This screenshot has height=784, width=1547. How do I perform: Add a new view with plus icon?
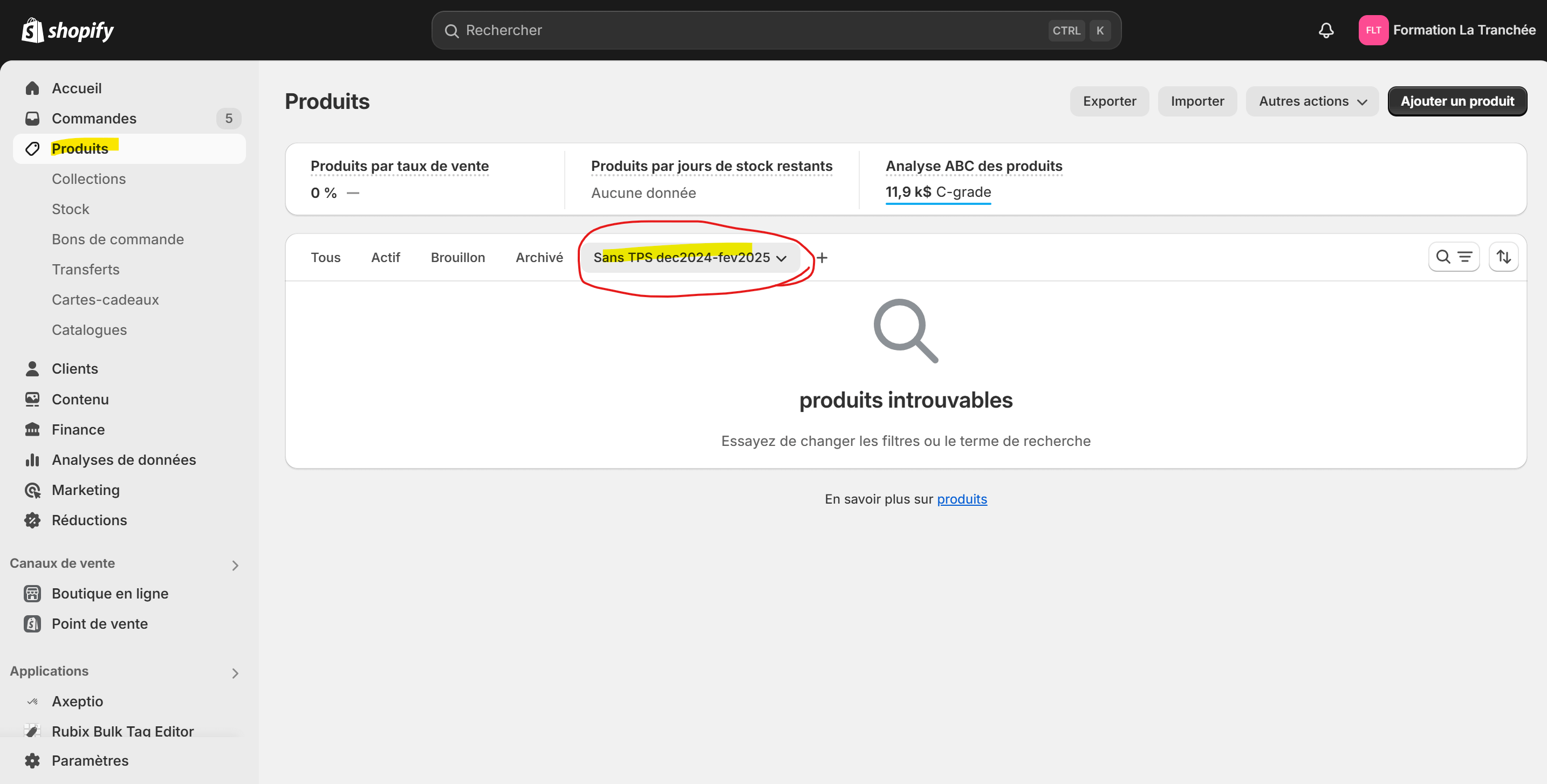click(822, 258)
